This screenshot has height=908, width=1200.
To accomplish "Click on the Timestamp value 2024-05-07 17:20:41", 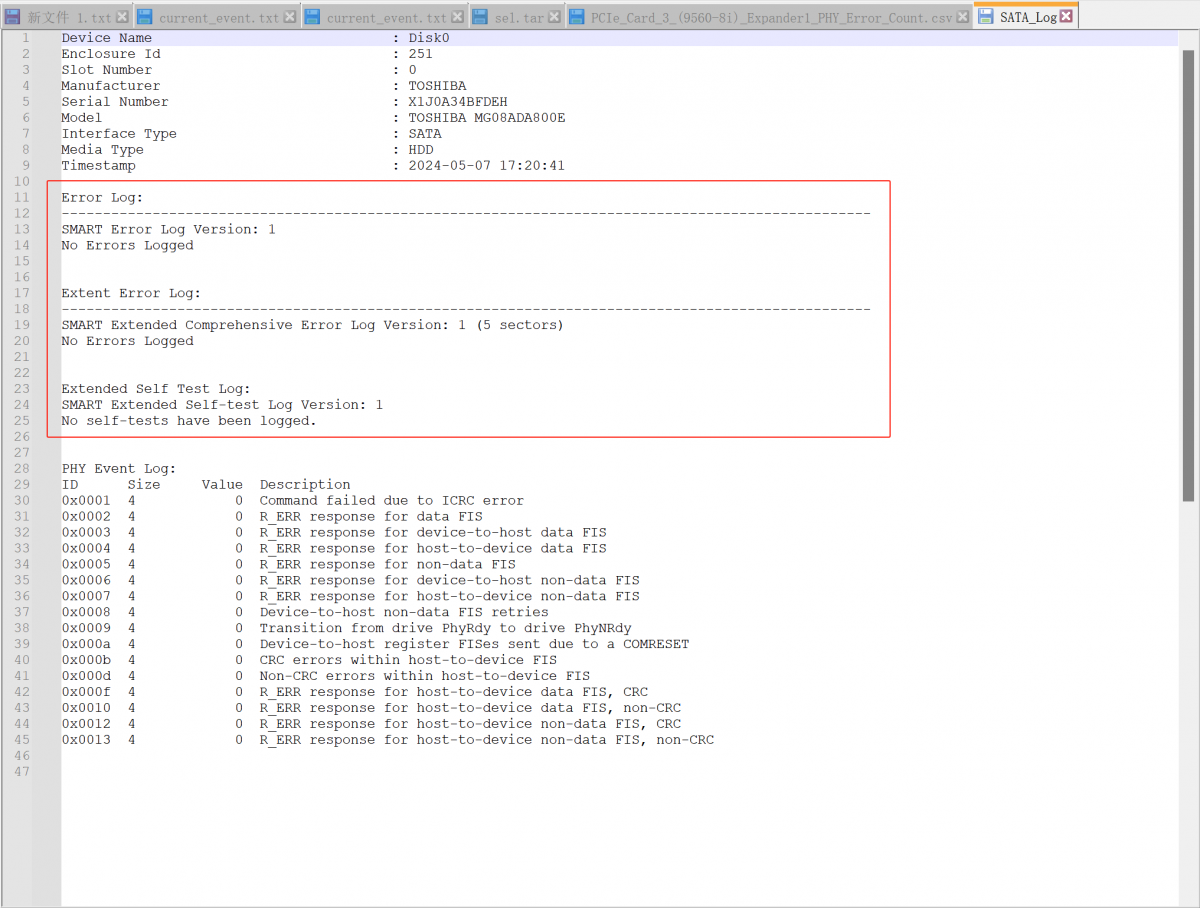I will tap(486, 166).
